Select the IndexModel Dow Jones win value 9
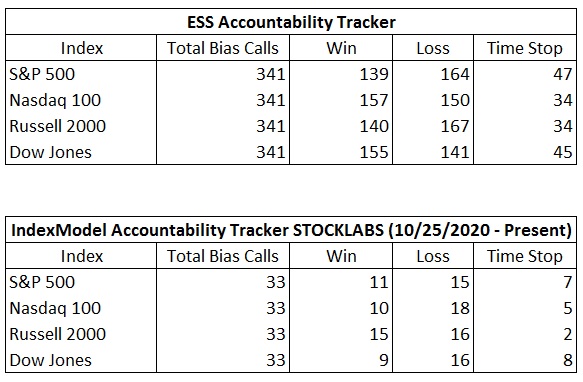 383,360
